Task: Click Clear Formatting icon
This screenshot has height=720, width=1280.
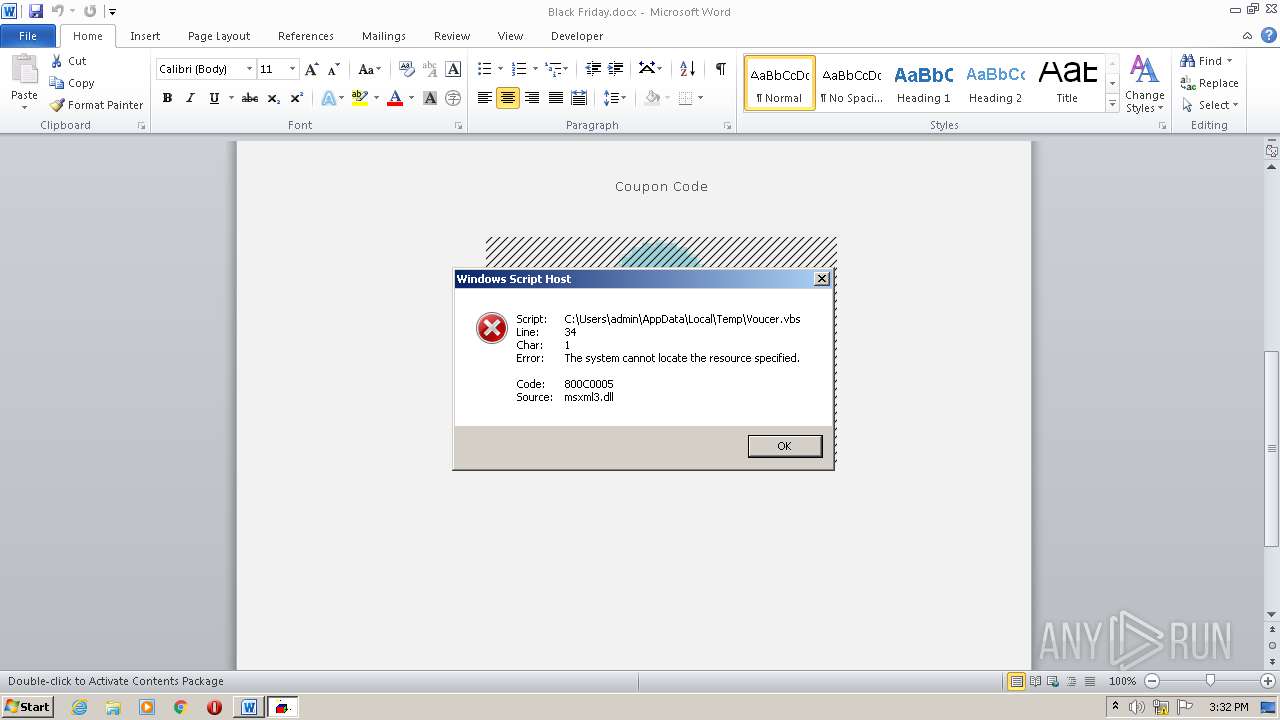Action: [x=406, y=69]
